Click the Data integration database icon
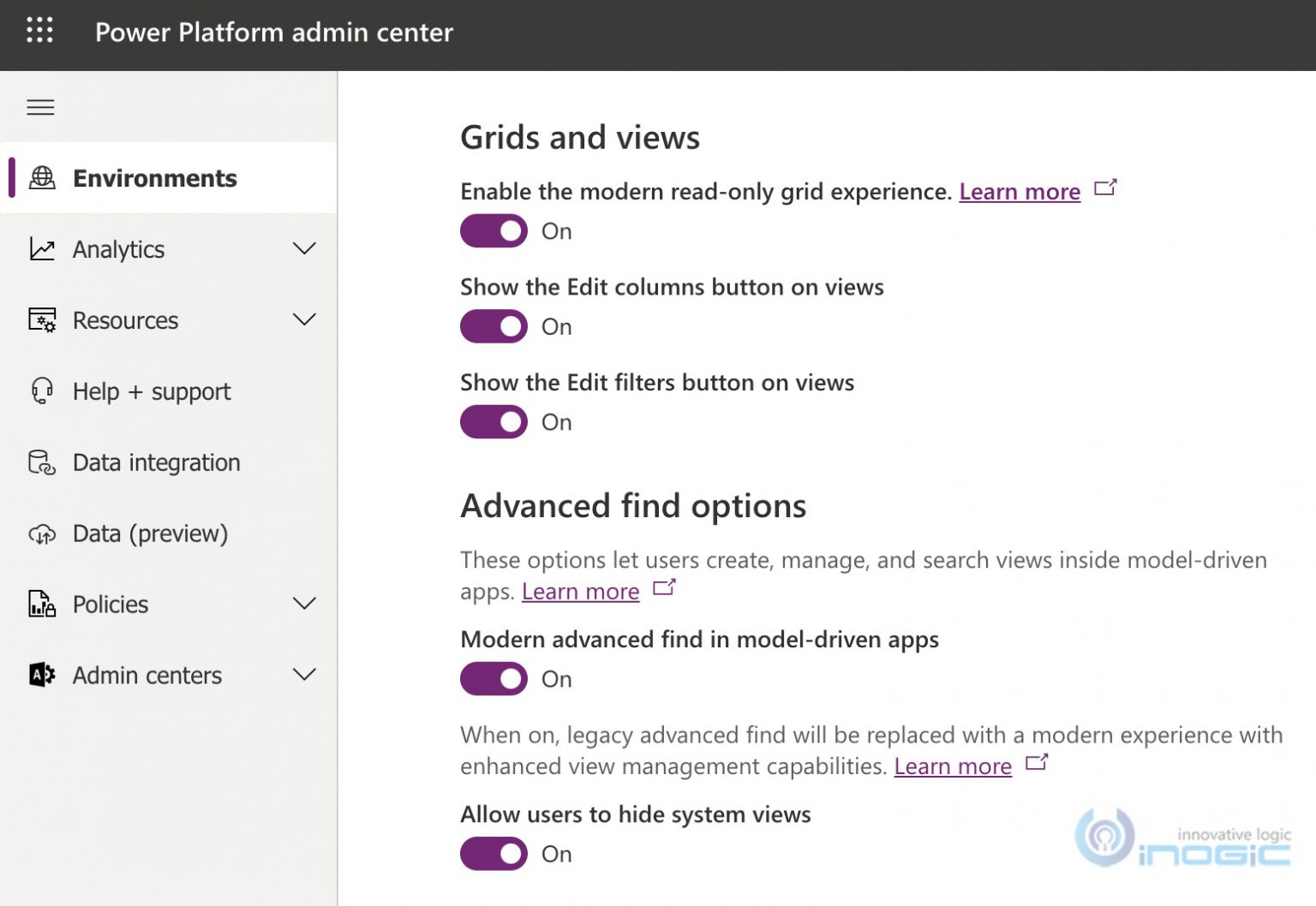The image size is (1316, 906). click(41, 462)
